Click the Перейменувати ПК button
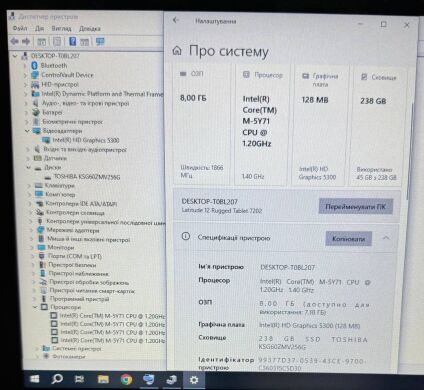Image resolution: width=424 pixels, height=390 pixels. [356, 207]
